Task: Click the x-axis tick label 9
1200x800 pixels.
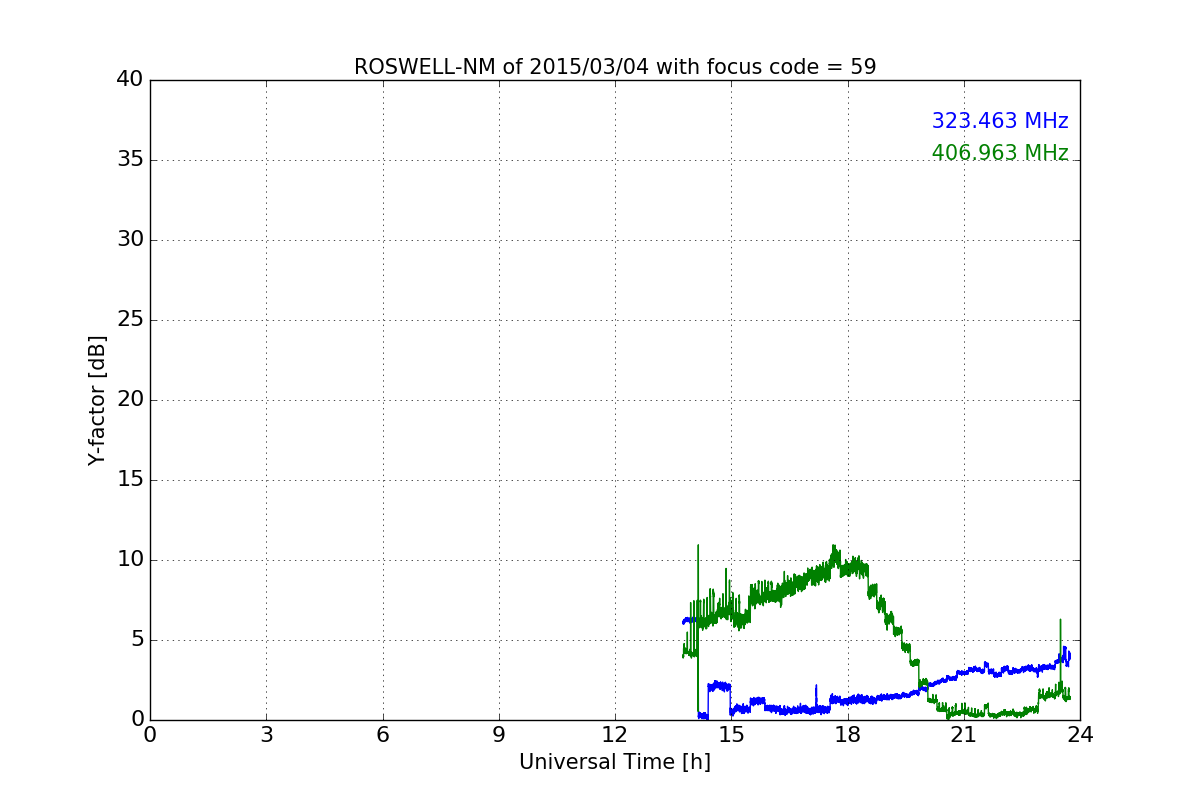Action: point(499,735)
